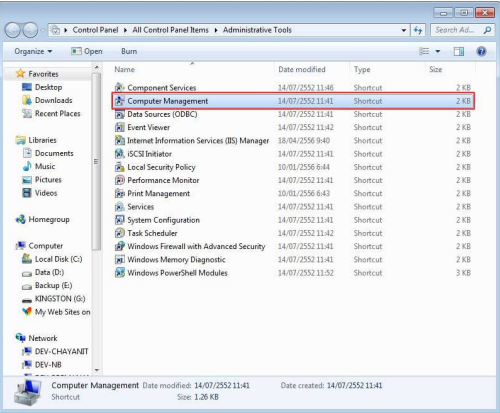Screen dimensions: 500x413
Task: Click the Administrative Tools breadcrumb
Action: [x=257, y=30]
